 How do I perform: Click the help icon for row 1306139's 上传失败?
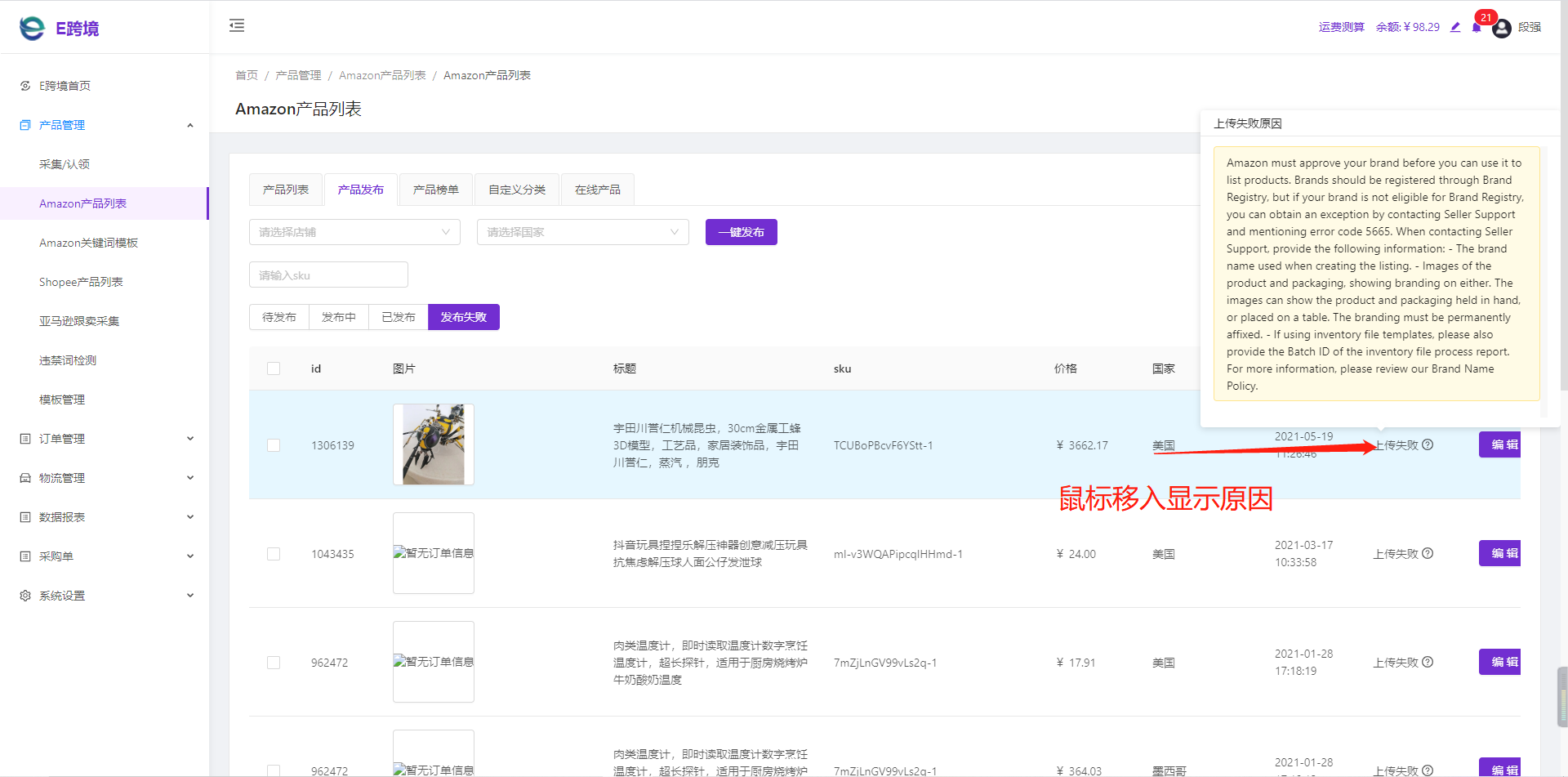point(1428,444)
